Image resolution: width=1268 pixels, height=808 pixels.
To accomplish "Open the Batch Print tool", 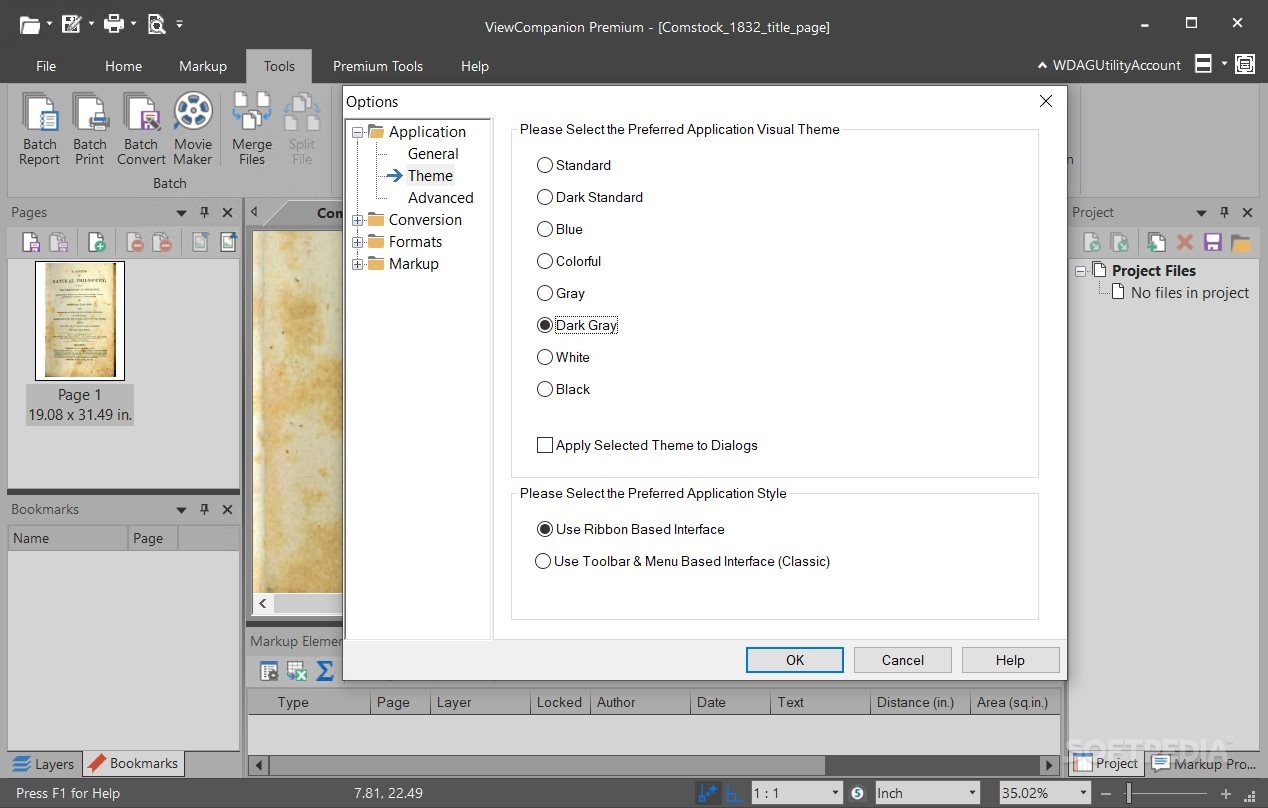I will (x=90, y=130).
